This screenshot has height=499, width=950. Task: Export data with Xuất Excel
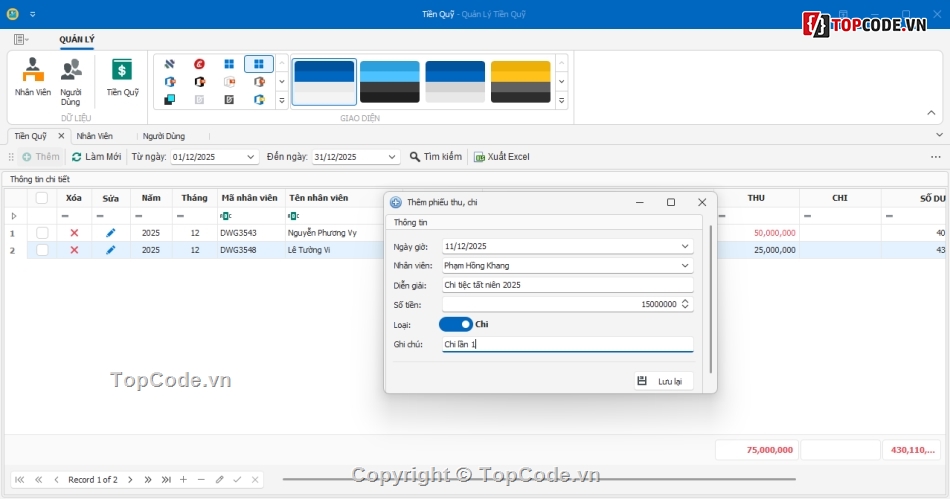pos(502,157)
